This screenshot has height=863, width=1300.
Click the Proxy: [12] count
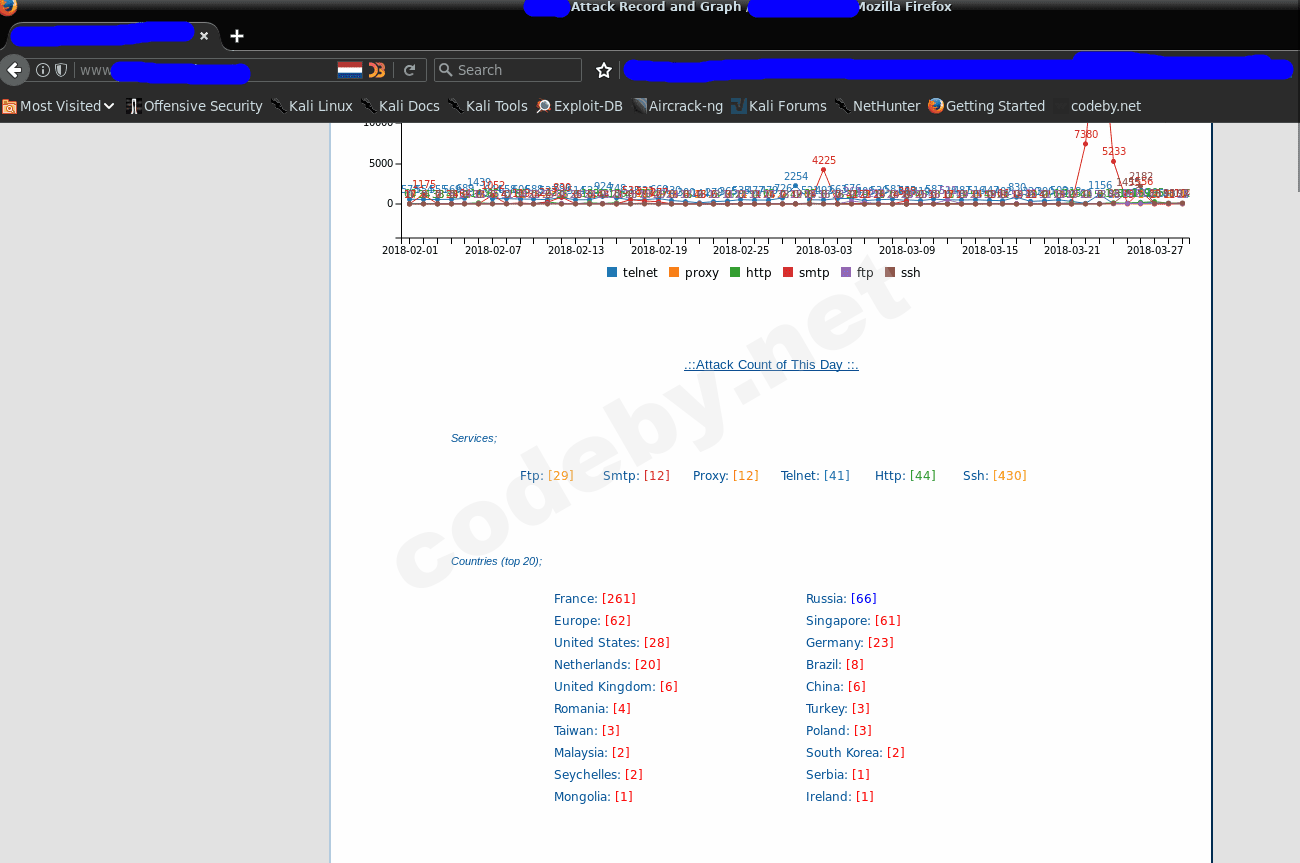pos(726,476)
